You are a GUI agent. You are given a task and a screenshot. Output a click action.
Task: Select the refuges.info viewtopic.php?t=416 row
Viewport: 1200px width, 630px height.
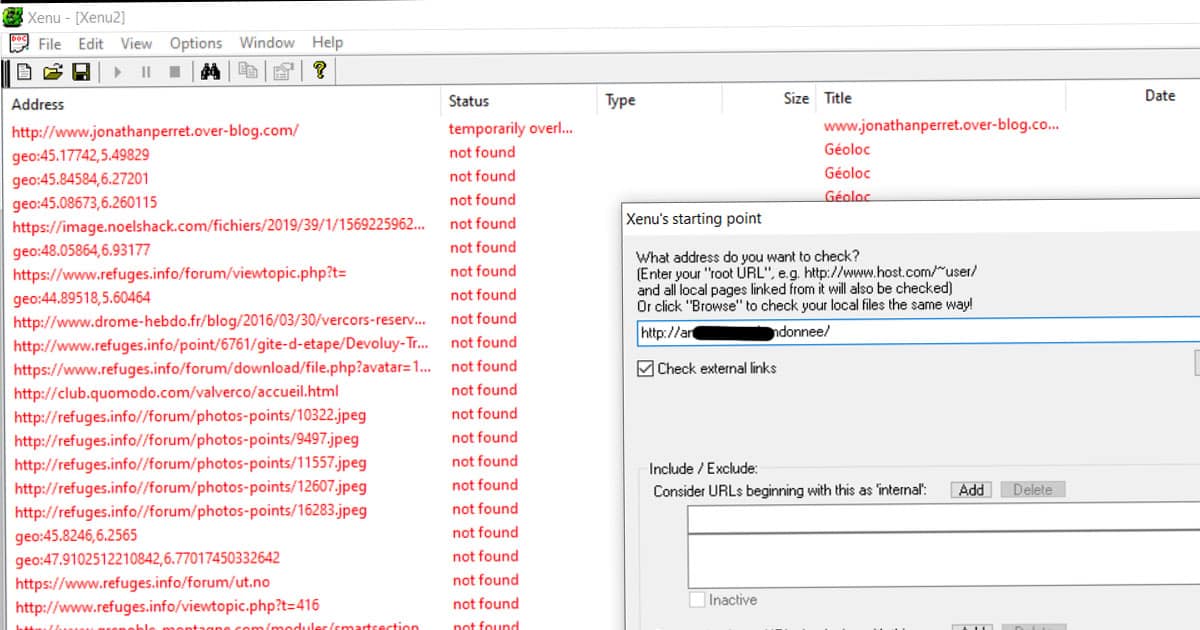[x=168, y=606]
